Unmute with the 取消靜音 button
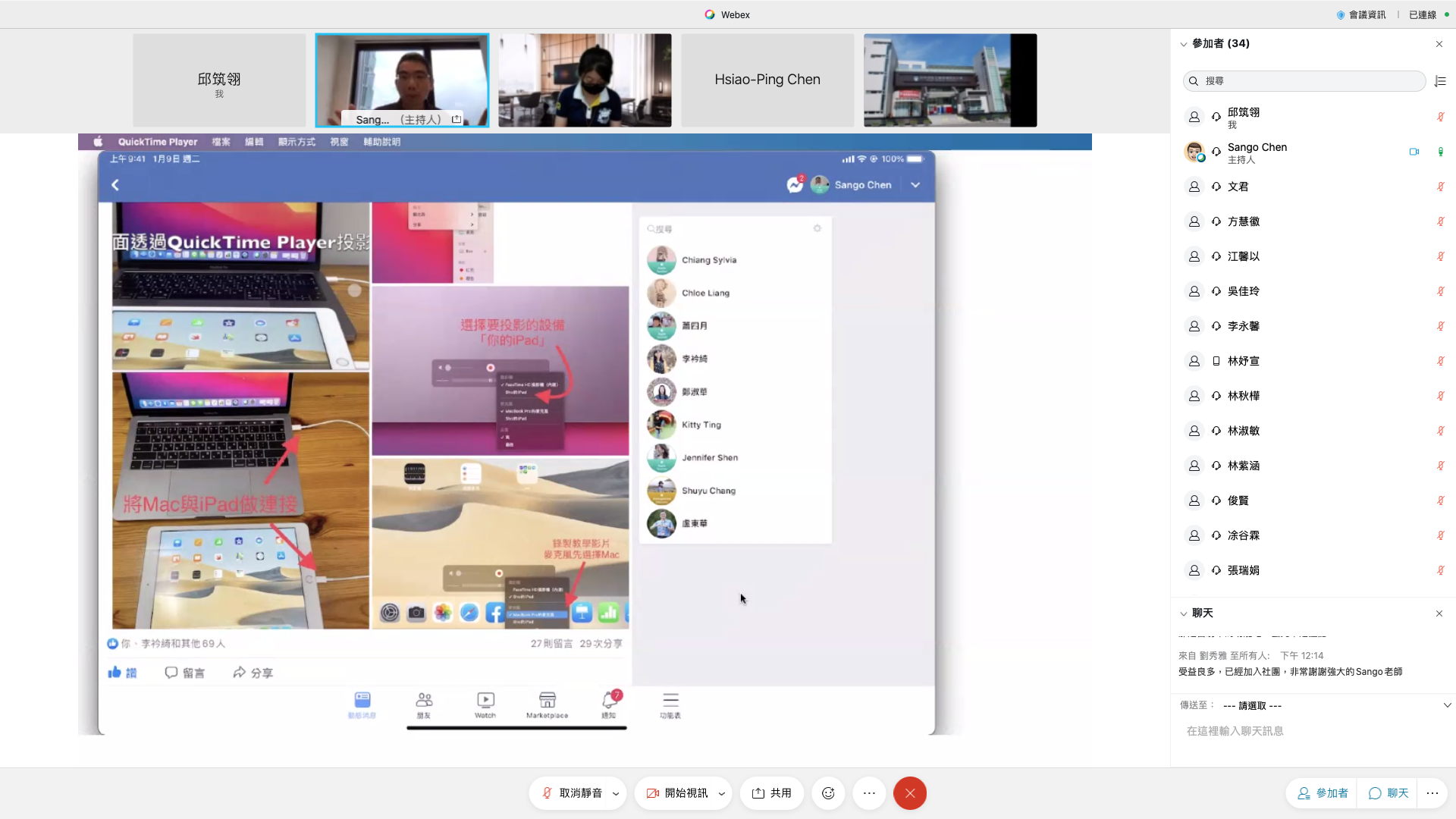This screenshot has width=1456, height=819. 572,793
